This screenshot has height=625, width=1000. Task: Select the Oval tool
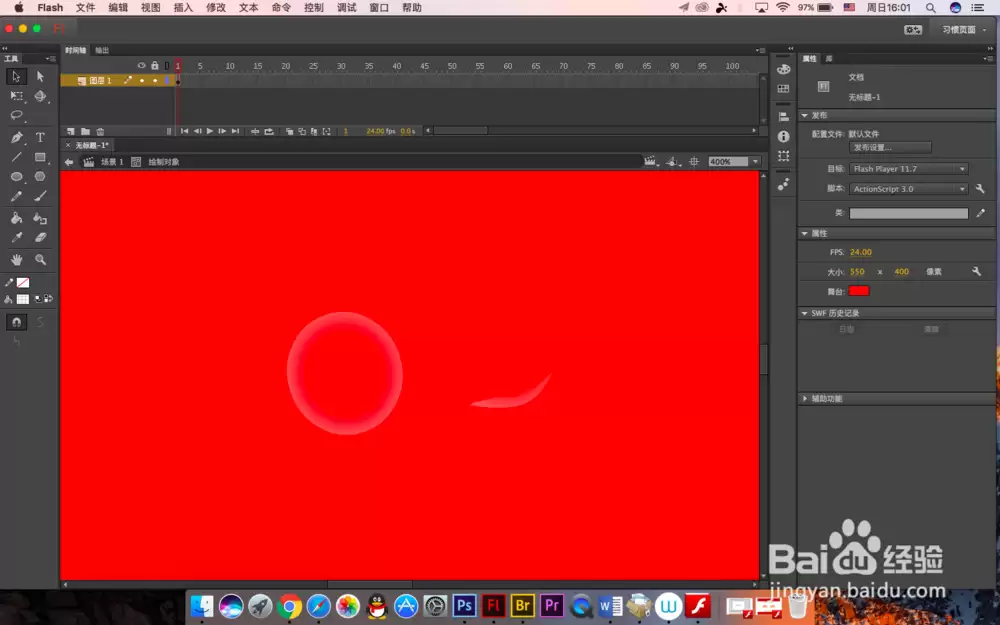click(x=17, y=177)
